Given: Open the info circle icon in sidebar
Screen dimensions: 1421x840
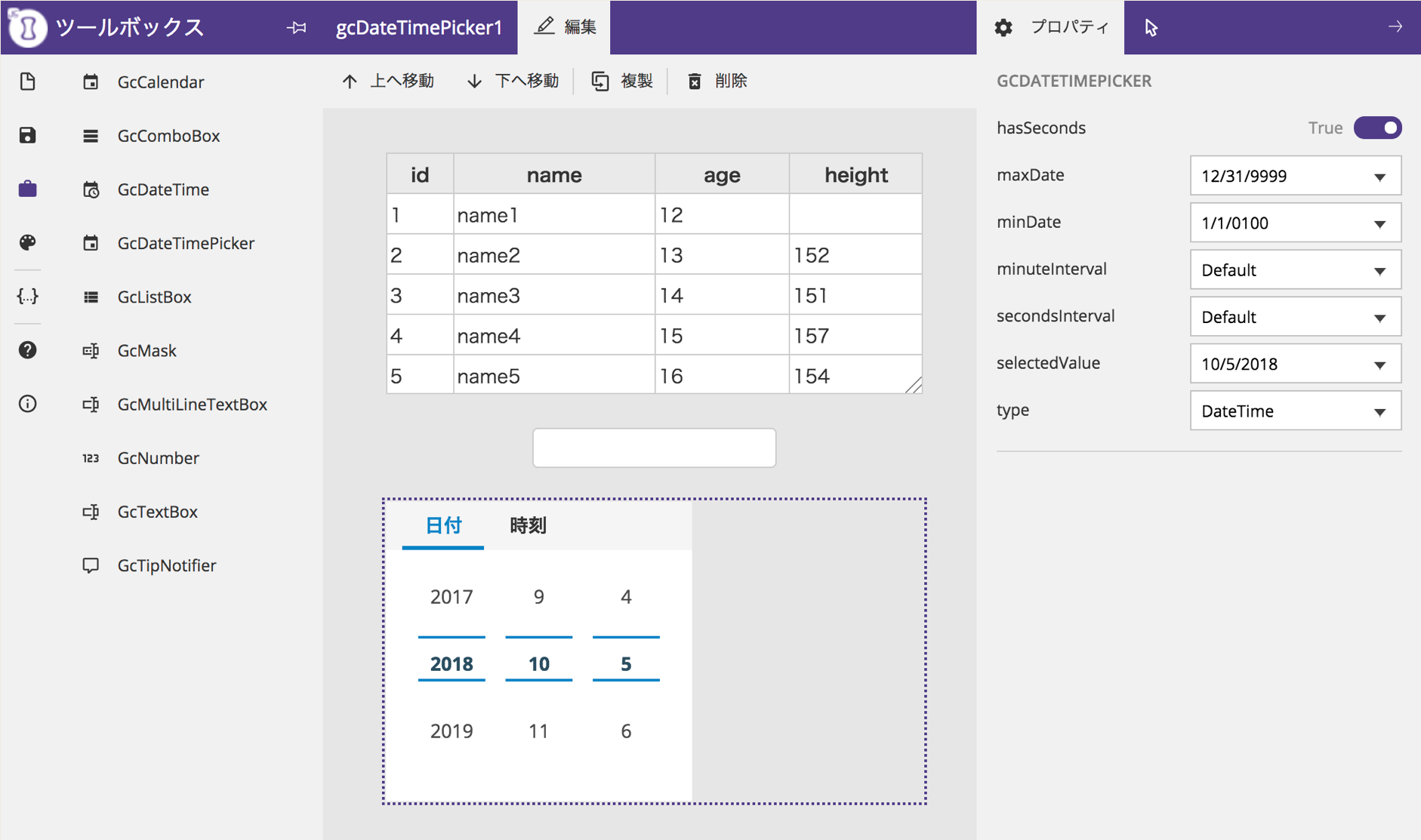Looking at the screenshot, I should coord(28,404).
